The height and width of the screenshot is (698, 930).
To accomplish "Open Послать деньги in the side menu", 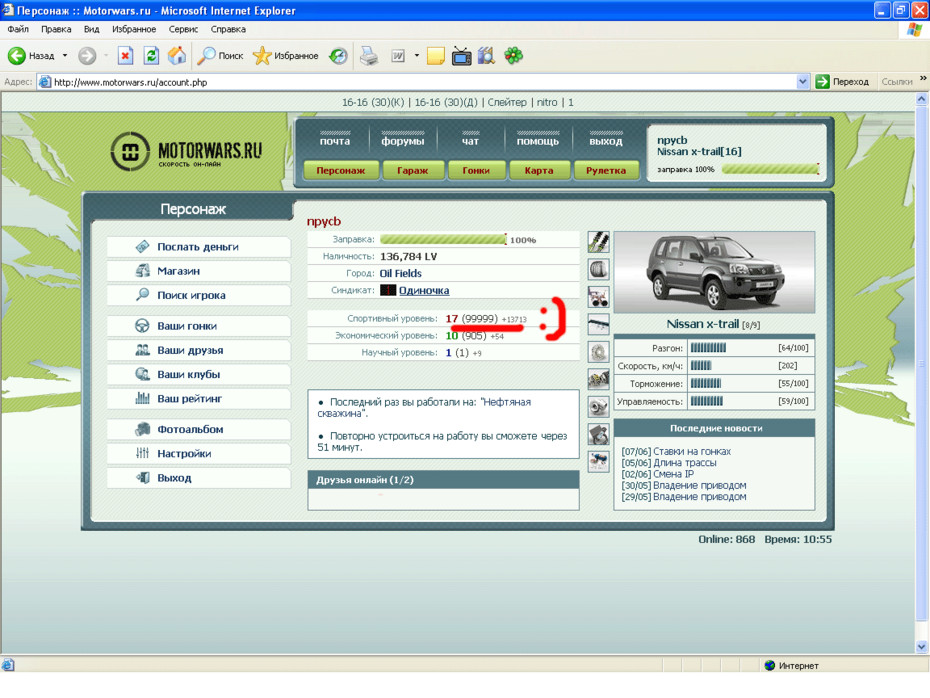I will pyautogui.click(x=199, y=247).
